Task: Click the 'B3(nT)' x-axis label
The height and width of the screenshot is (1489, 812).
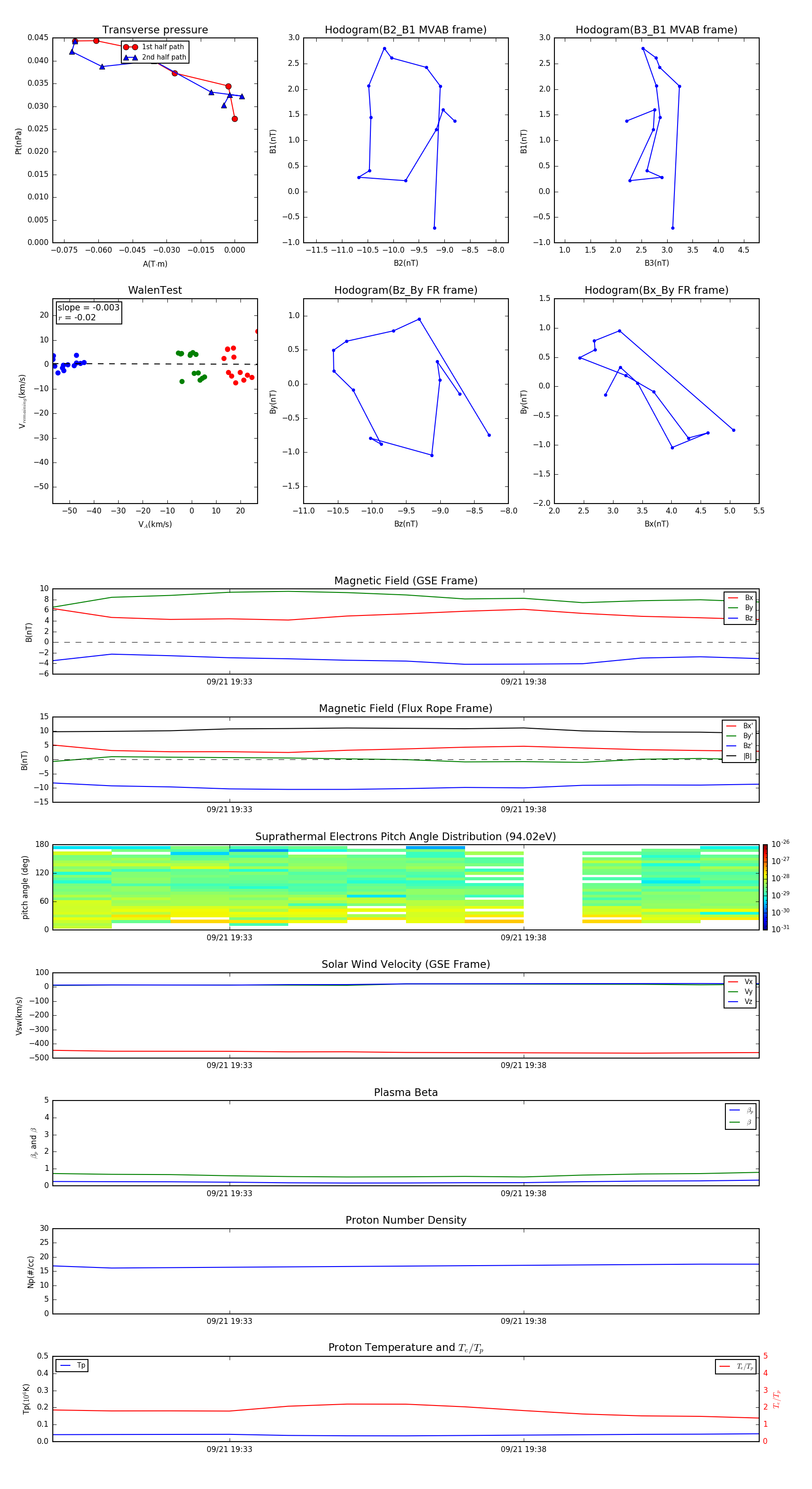Action: (x=656, y=263)
